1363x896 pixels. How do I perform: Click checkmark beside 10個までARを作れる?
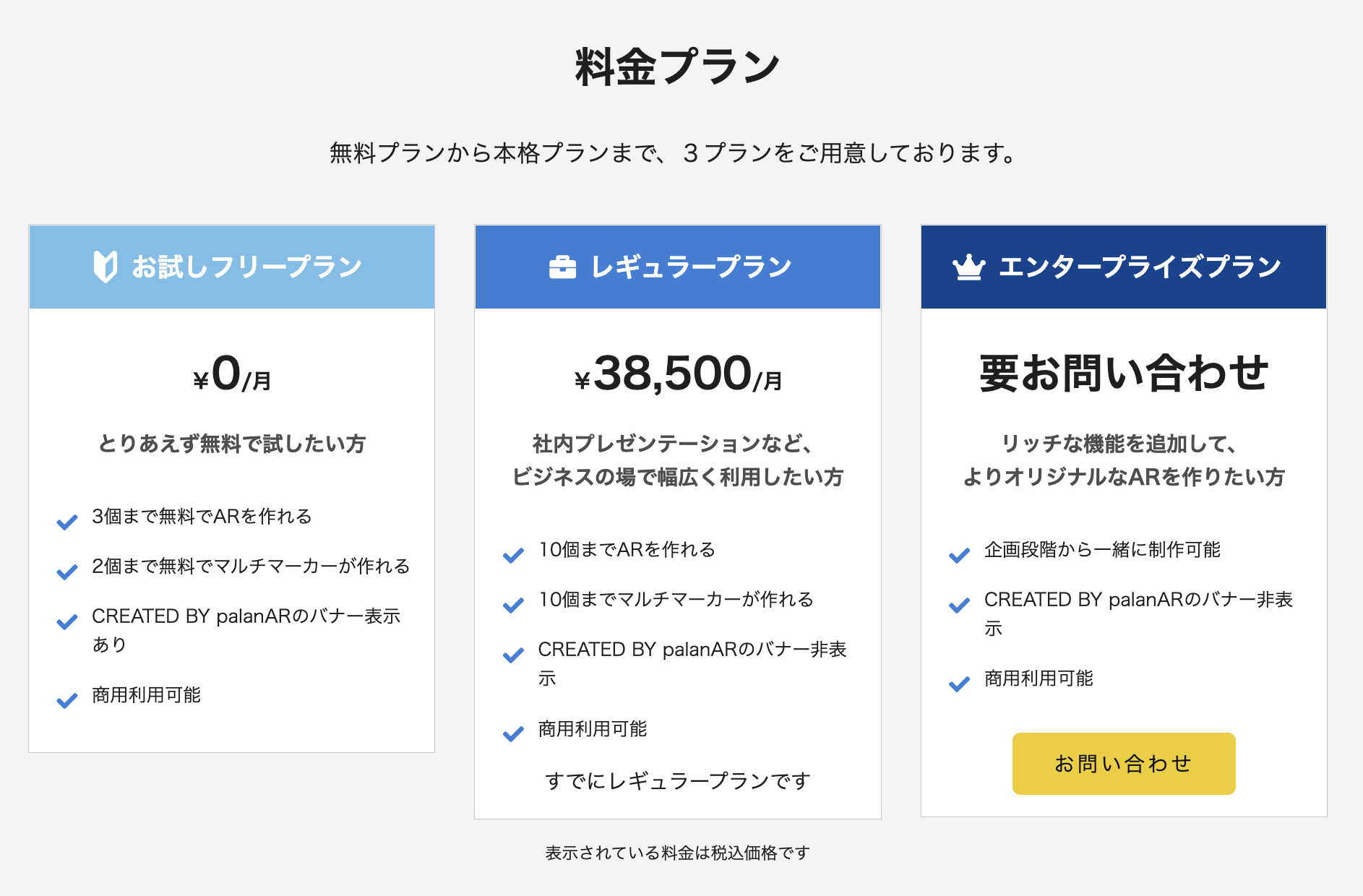coord(513,555)
